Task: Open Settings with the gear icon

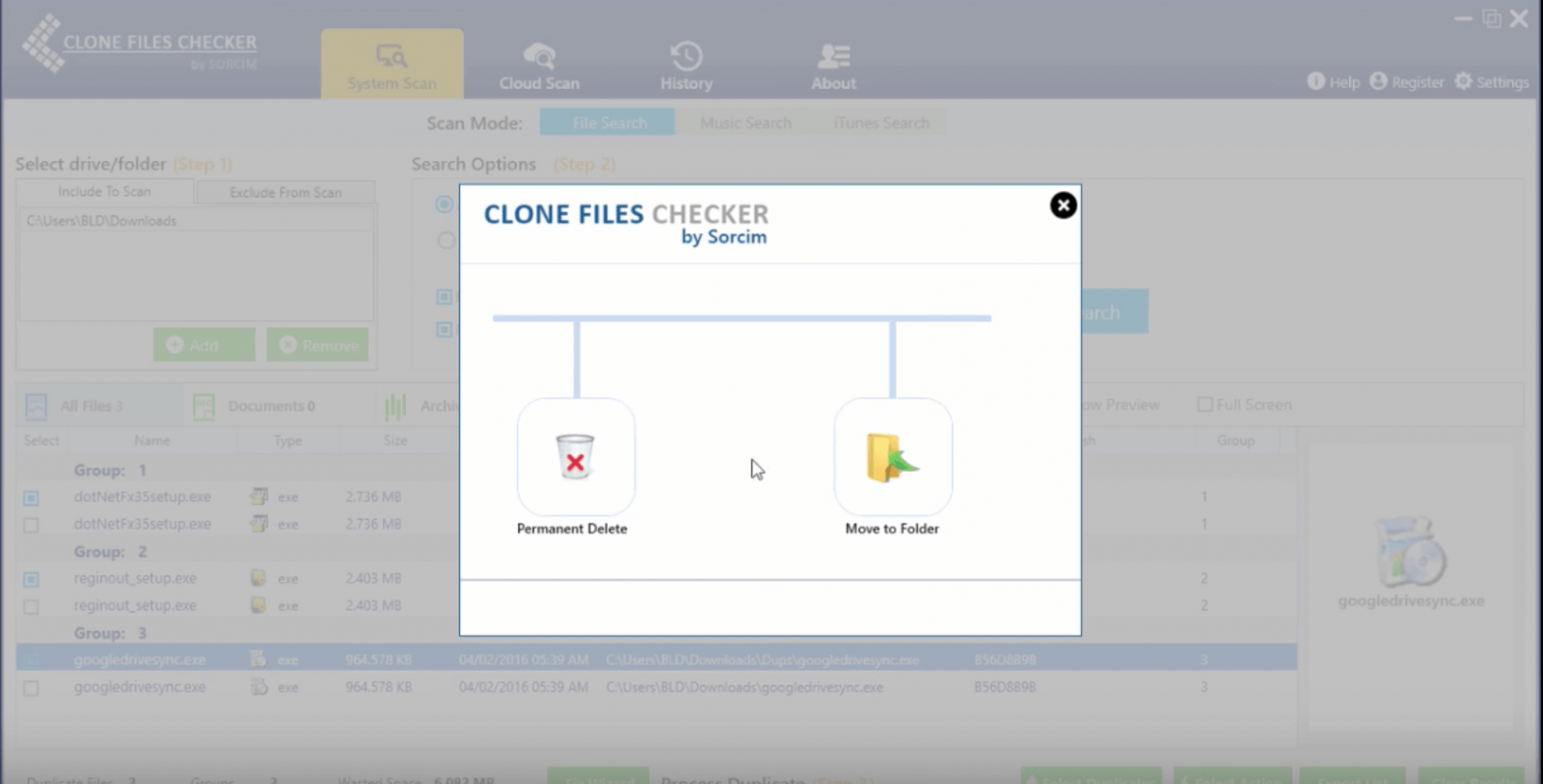Action: click(1492, 82)
